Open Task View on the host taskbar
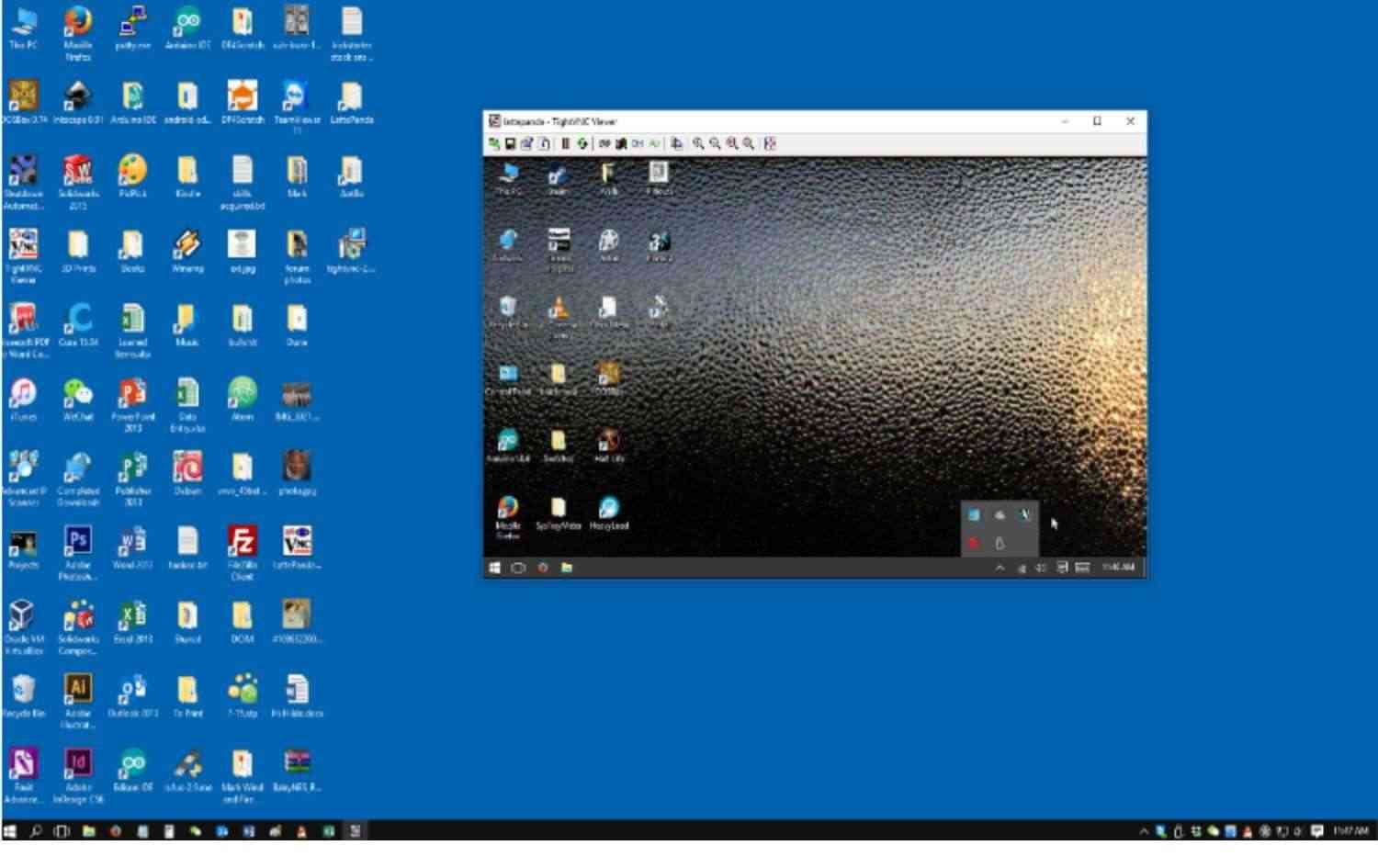 62,831
